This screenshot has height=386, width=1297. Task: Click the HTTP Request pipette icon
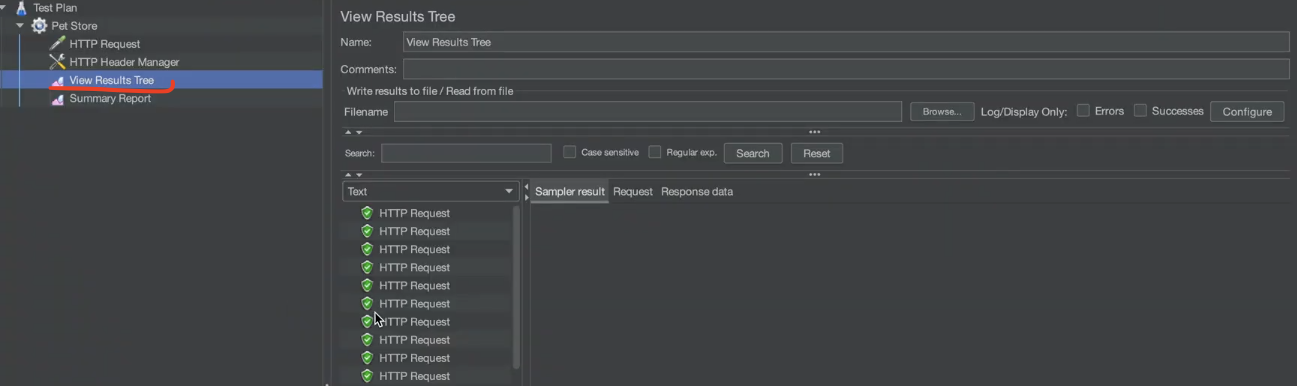57,44
